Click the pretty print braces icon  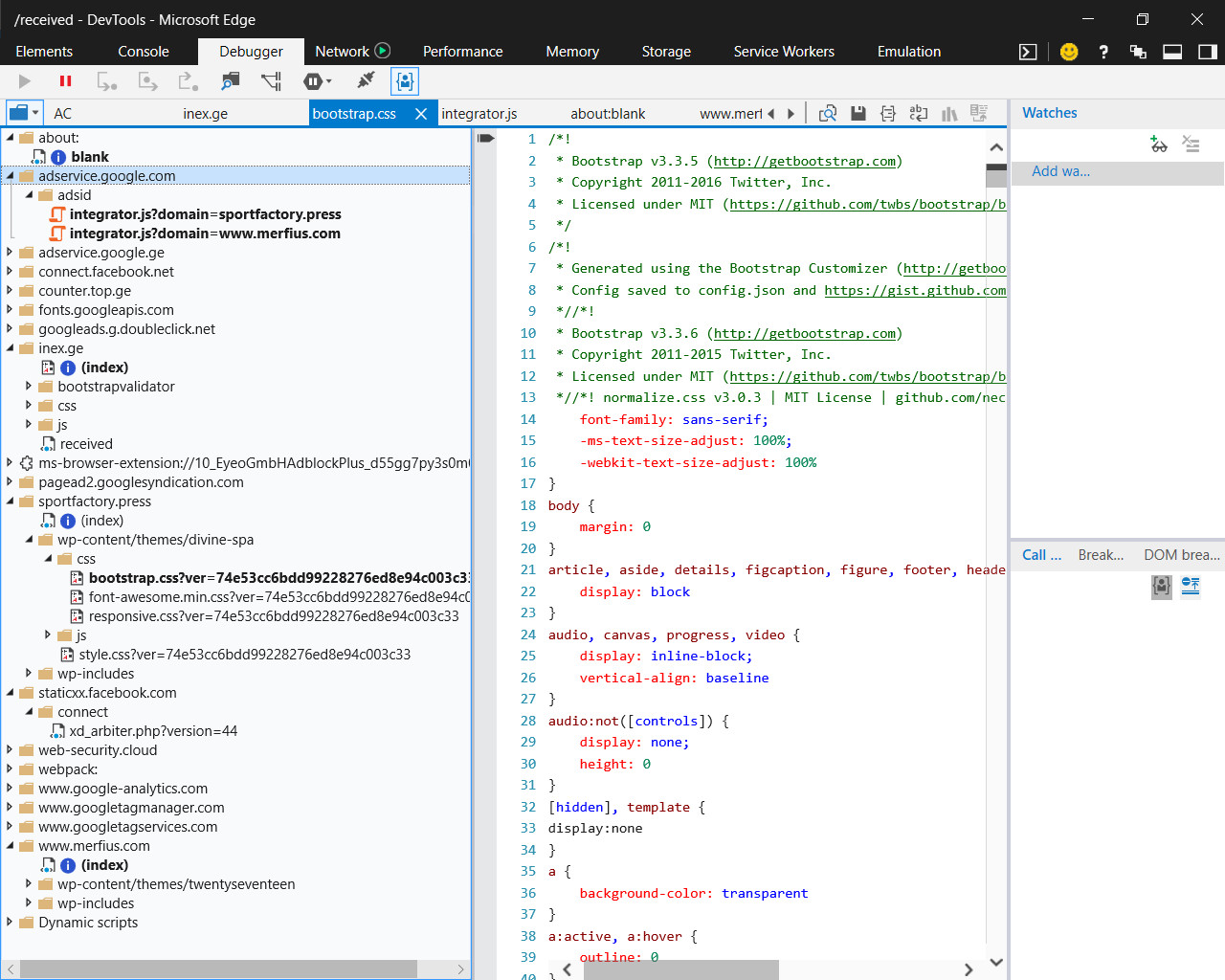tap(888, 114)
